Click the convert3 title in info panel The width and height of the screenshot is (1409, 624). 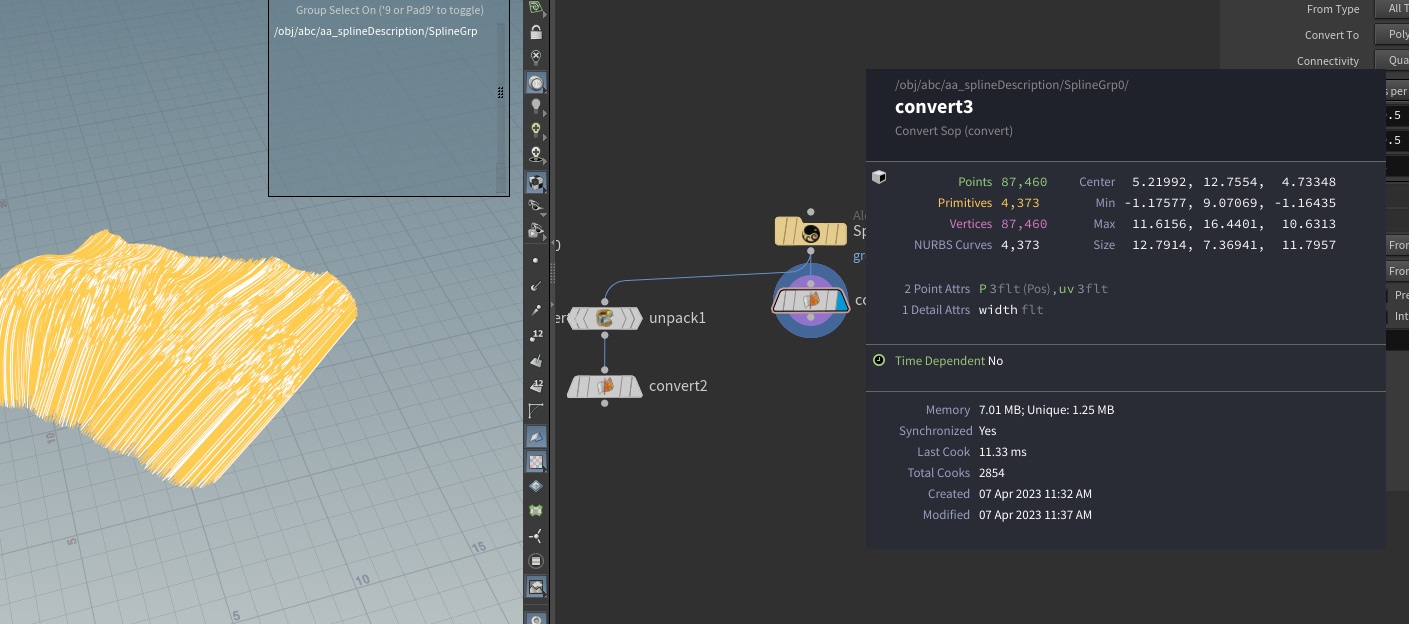tap(934, 107)
